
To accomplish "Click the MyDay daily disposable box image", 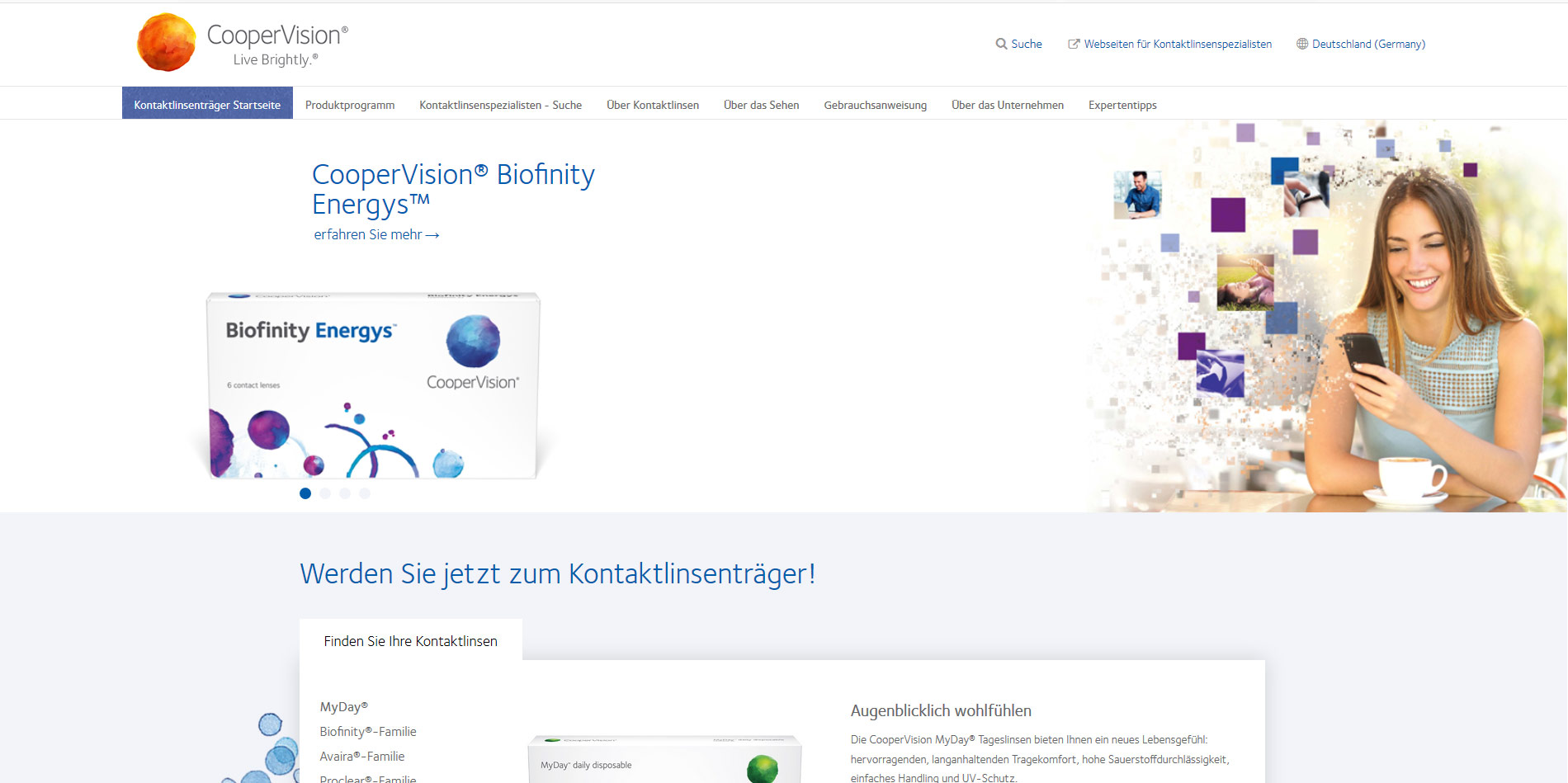I will tap(664, 759).
